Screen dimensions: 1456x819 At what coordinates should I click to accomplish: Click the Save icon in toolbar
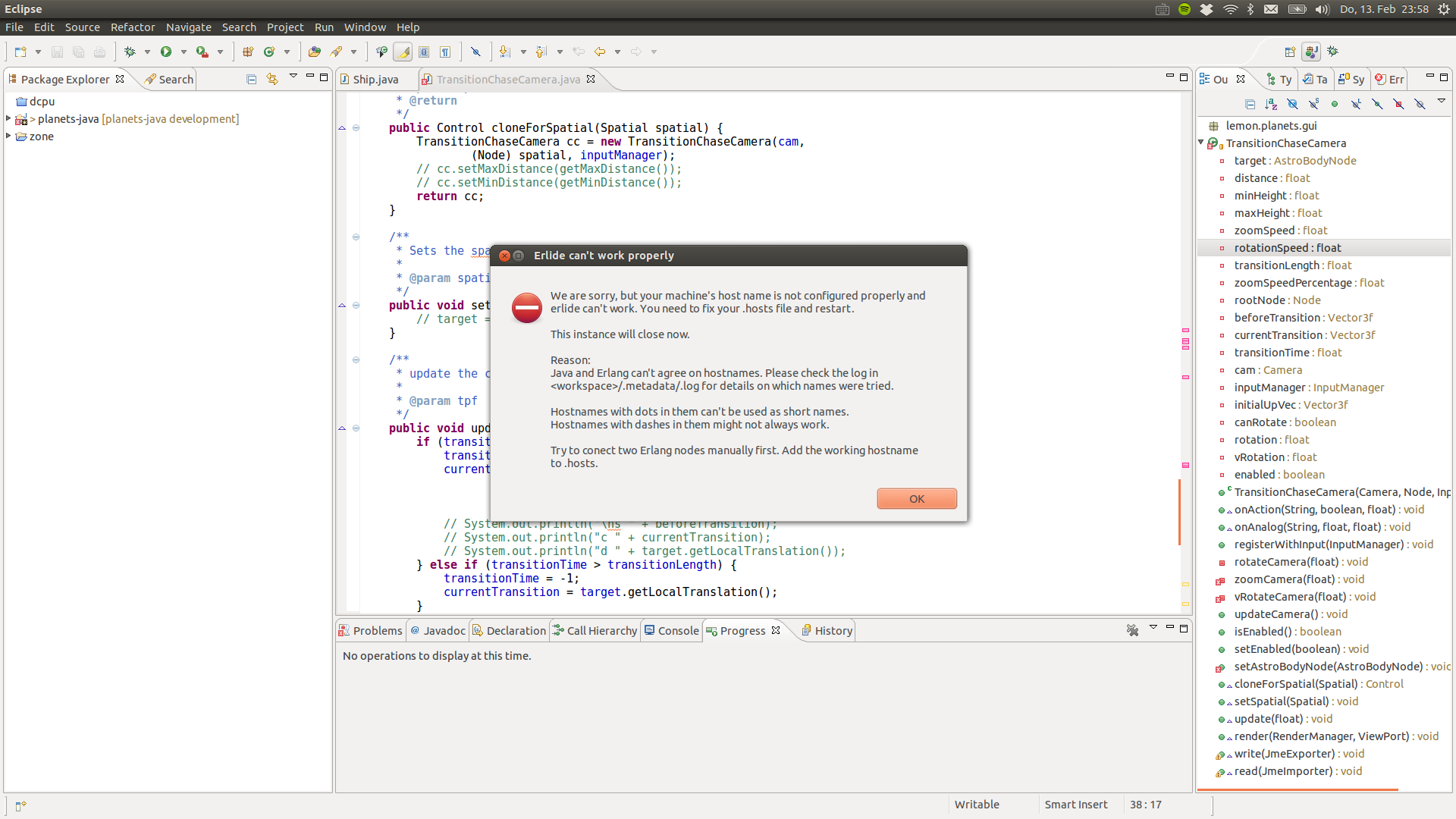pos(55,51)
